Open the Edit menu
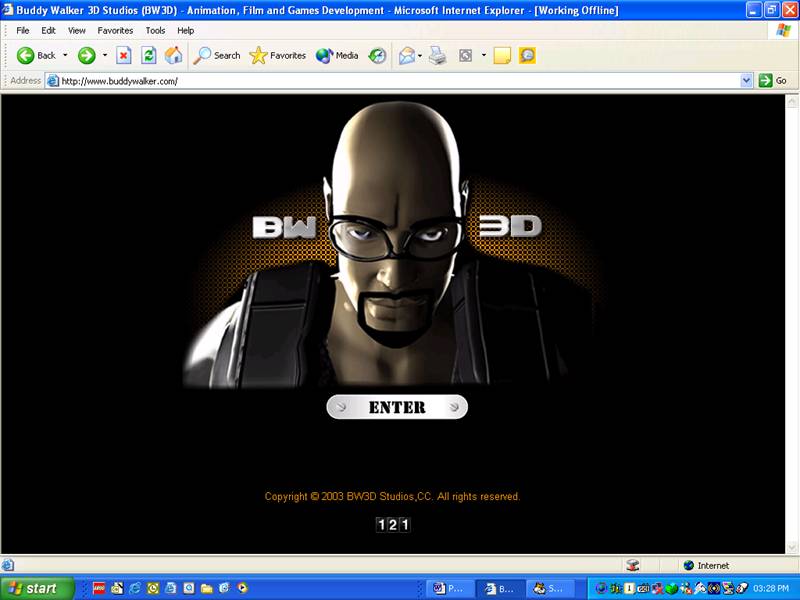This screenshot has height=600, width=800. coord(48,31)
